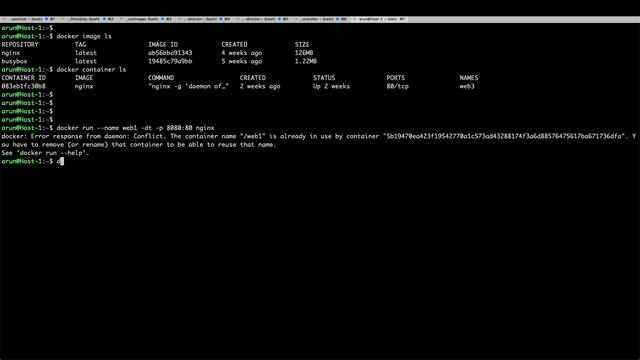
Task: Click '4 weeks ago' created value
Action: click(242, 53)
